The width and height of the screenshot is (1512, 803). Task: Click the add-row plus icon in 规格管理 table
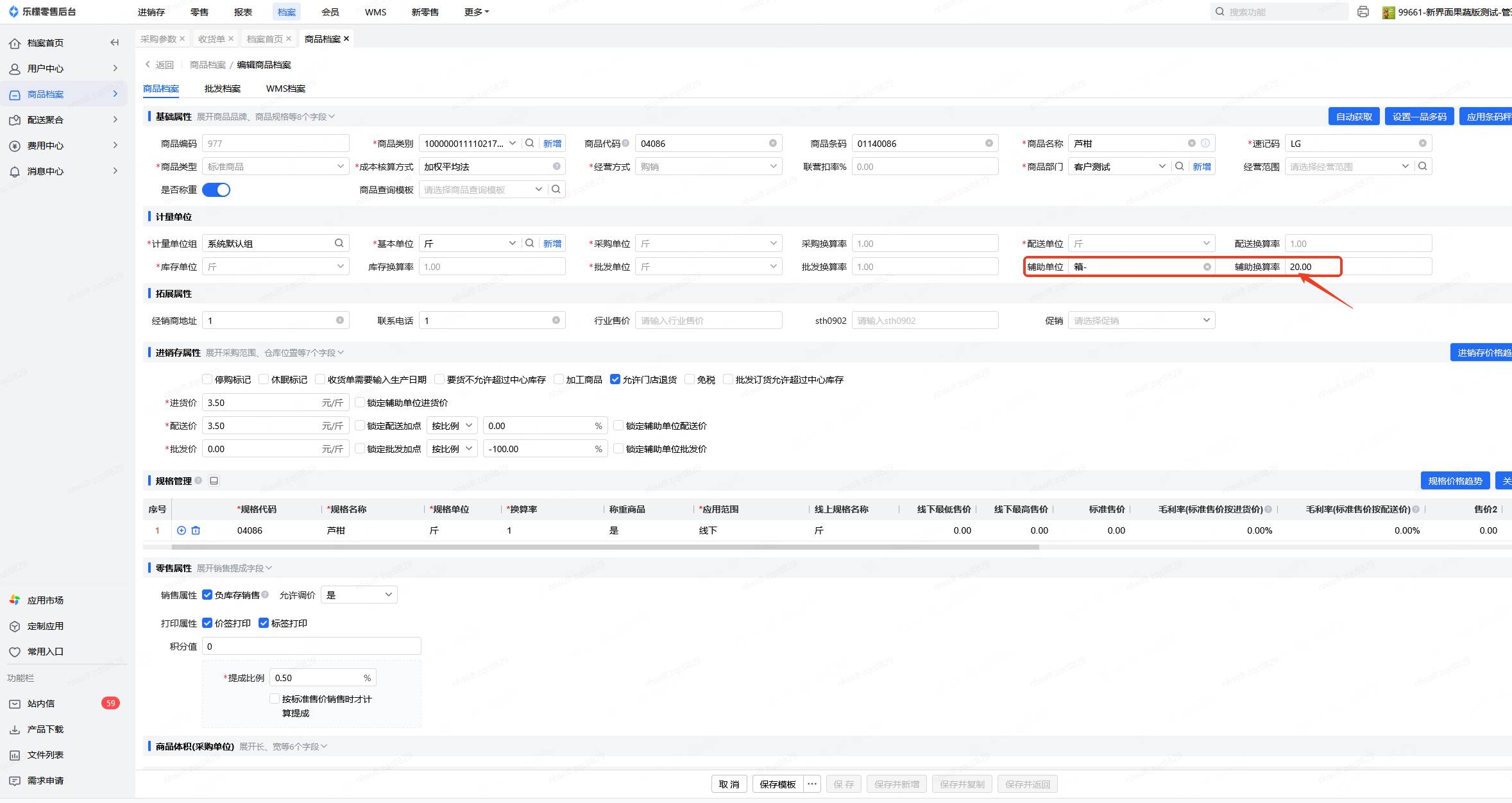pyautogui.click(x=182, y=530)
